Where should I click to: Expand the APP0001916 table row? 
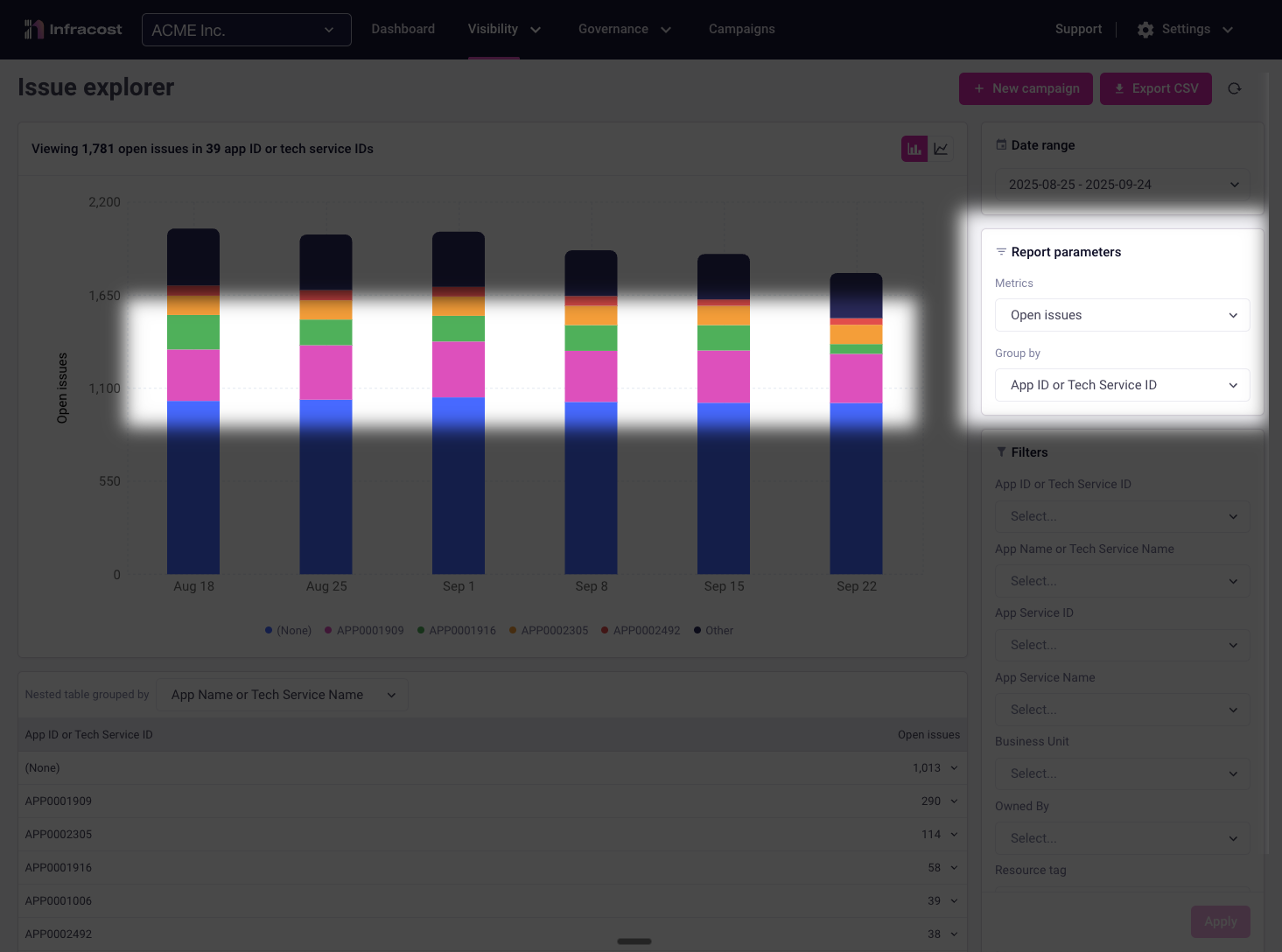click(954, 868)
